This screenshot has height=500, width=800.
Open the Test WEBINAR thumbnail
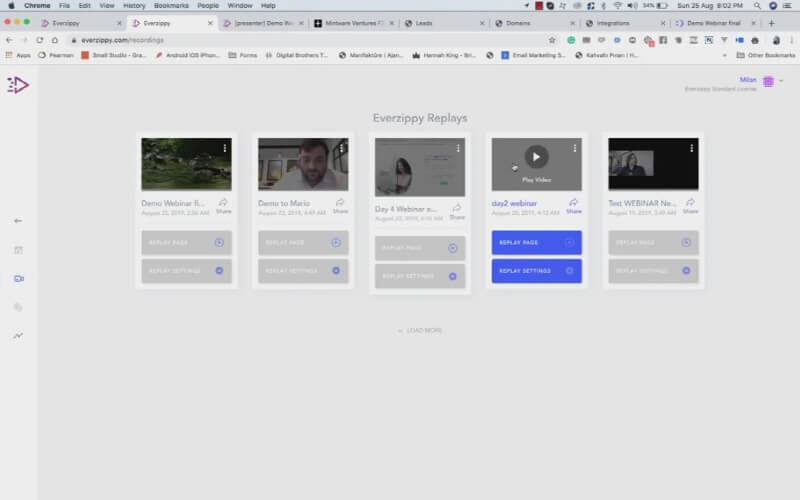pos(654,164)
